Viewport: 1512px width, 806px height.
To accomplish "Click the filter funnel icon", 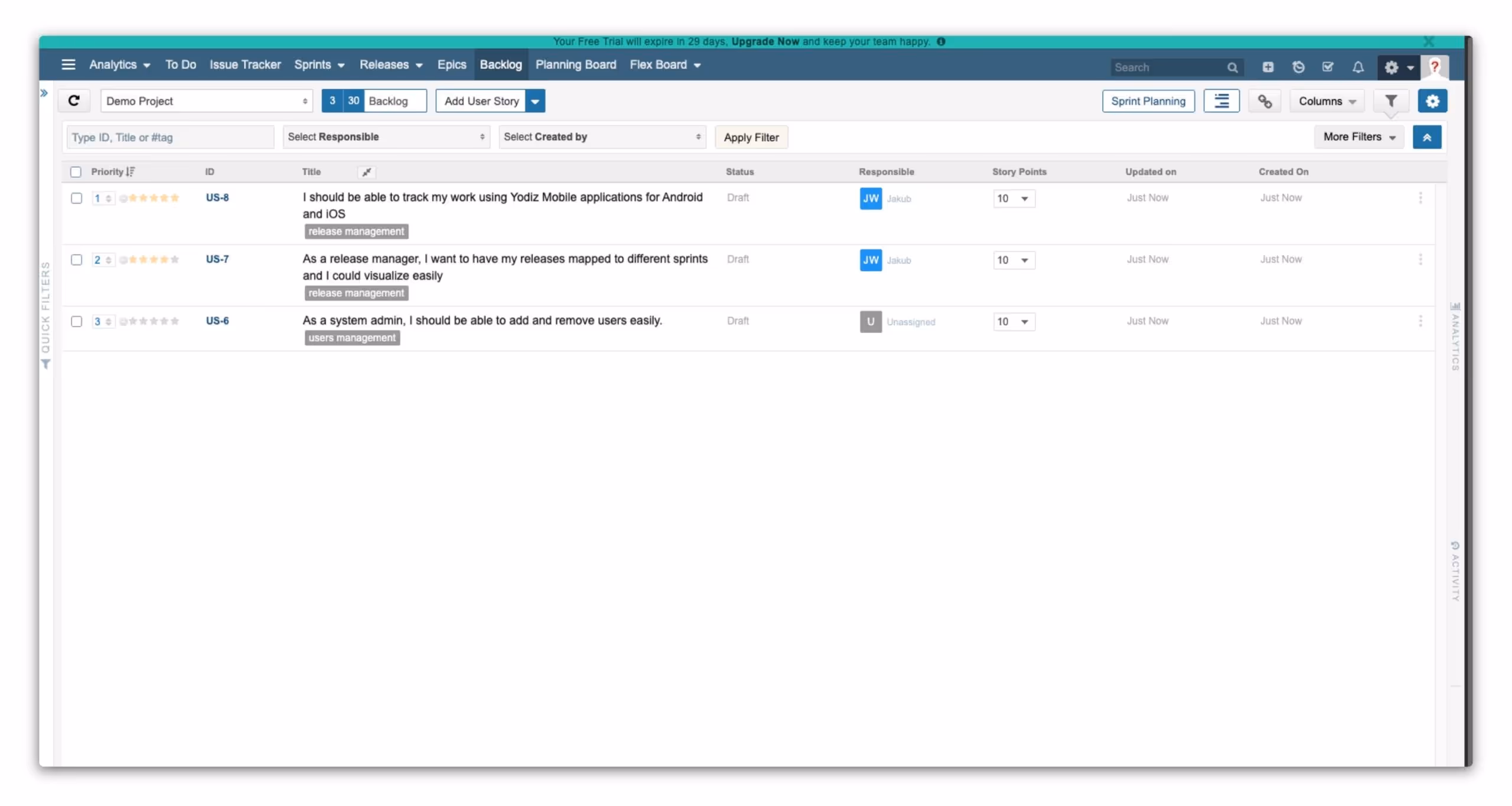I will [1391, 101].
